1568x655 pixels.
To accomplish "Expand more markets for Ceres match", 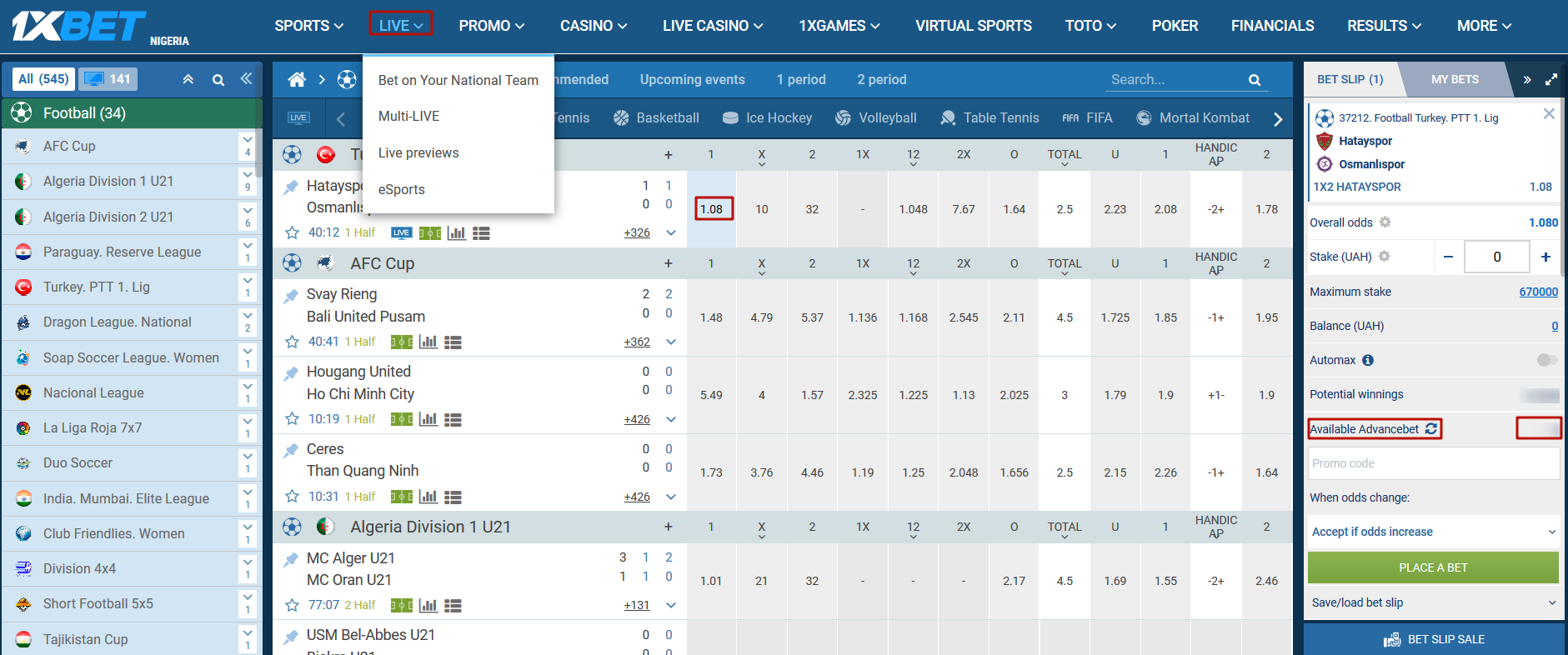I will (x=671, y=497).
